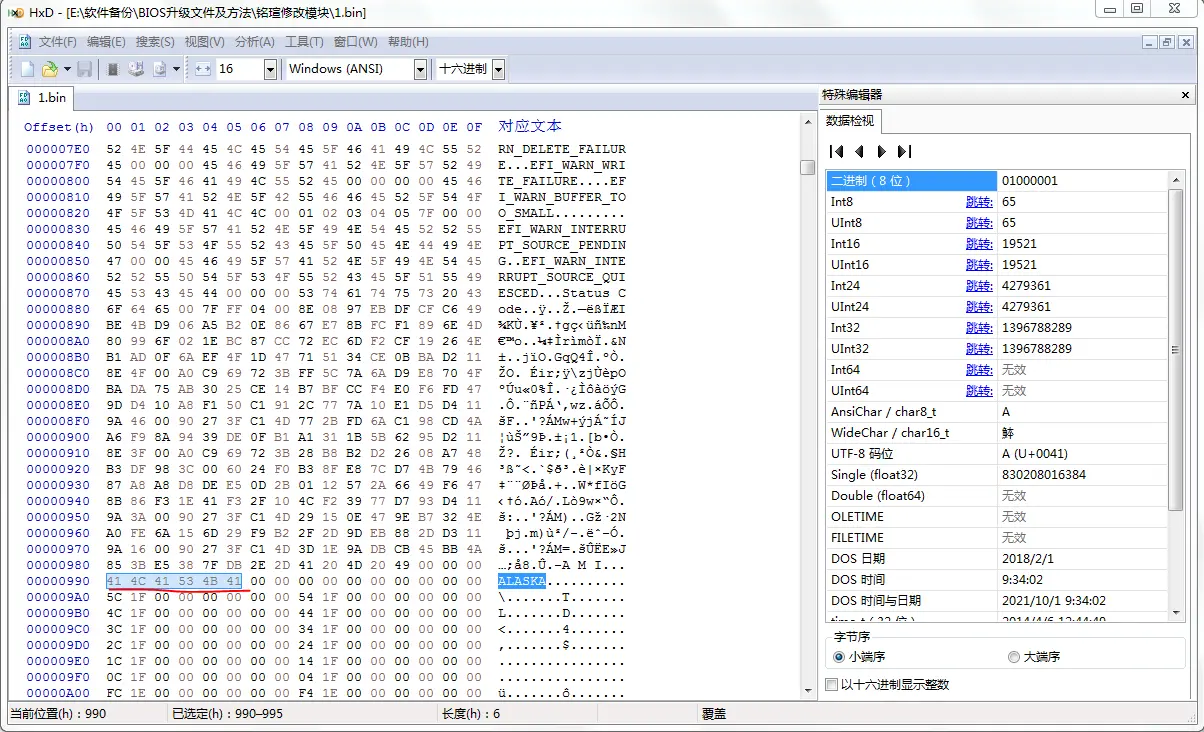Click the Offset(h) column header
Viewport: 1204px width, 732px height.
[59, 127]
